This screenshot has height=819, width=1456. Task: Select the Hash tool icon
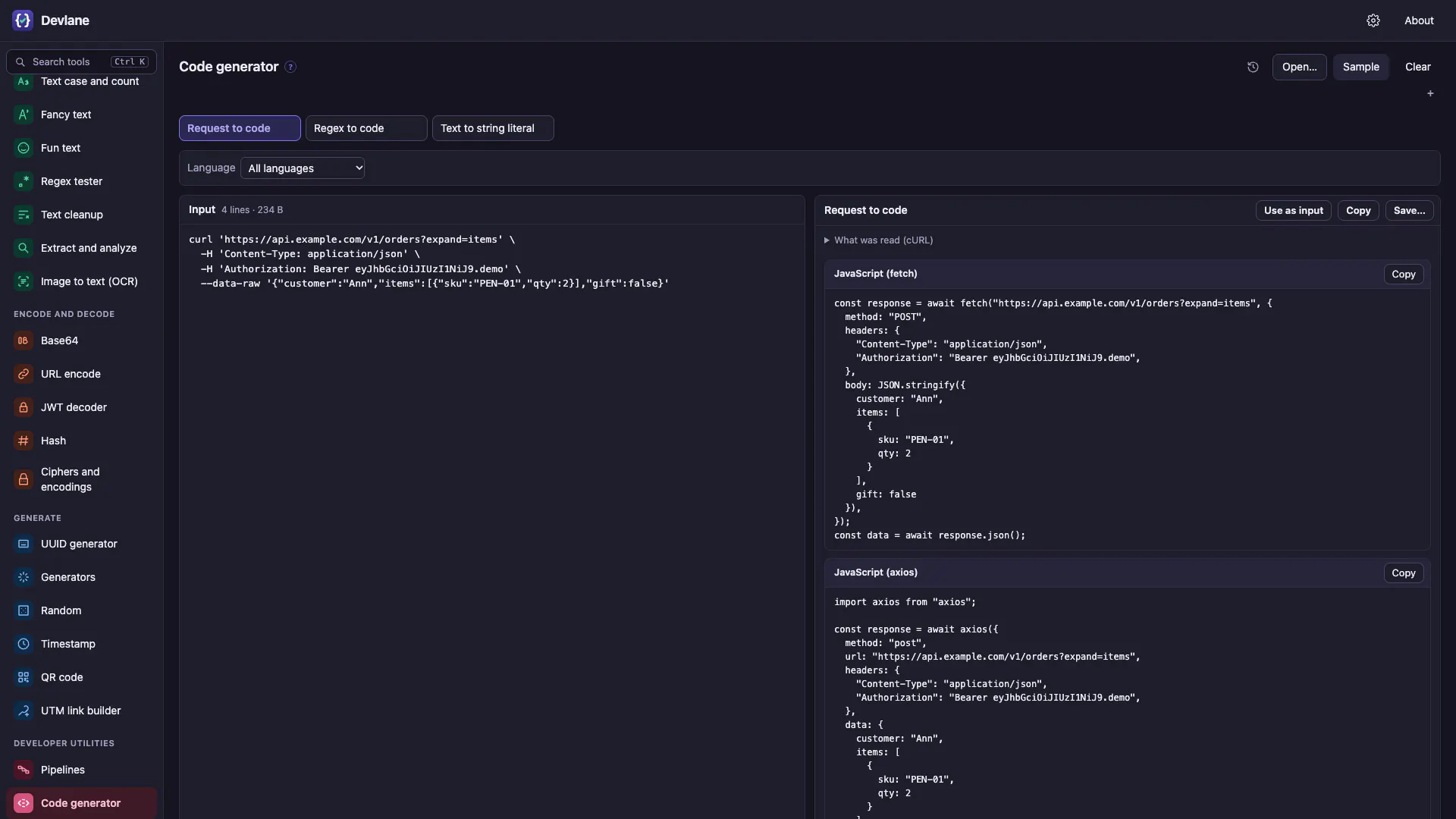tap(24, 441)
